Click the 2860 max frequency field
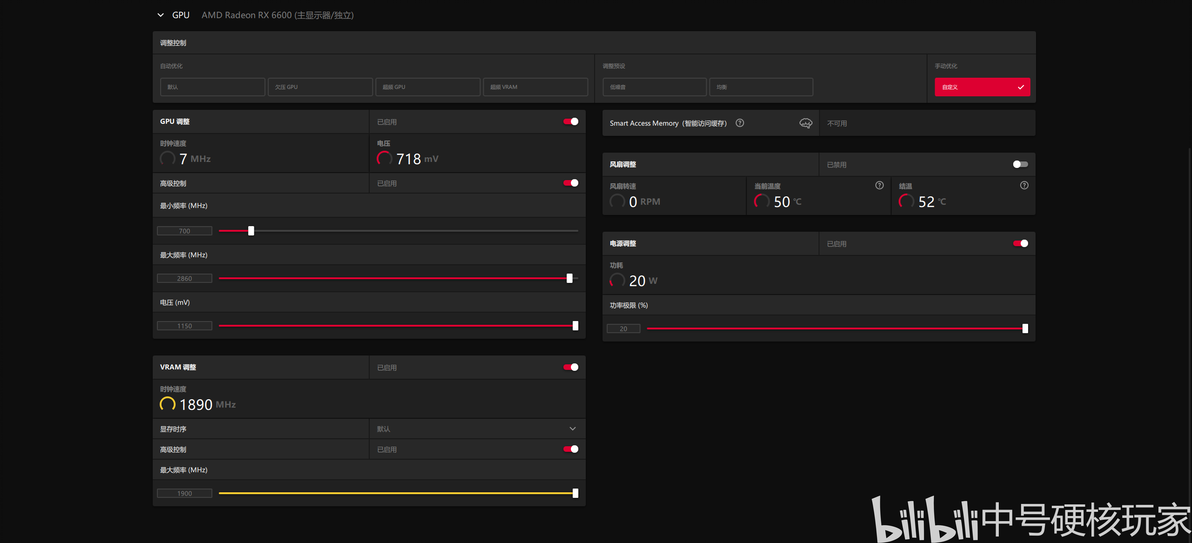The image size is (1192, 543). (x=185, y=278)
